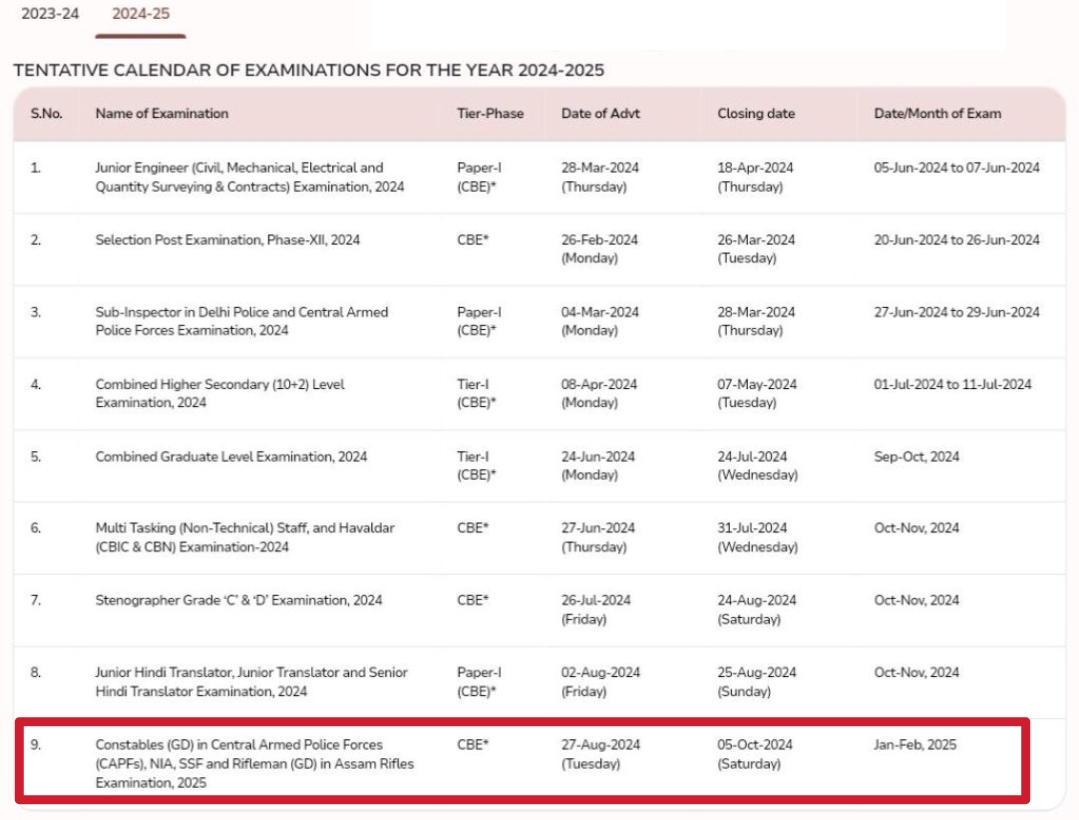This screenshot has width=1079, height=820.
Task: Click advt date 04-Mar-2024 (Monday)
Action: tap(599, 321)
